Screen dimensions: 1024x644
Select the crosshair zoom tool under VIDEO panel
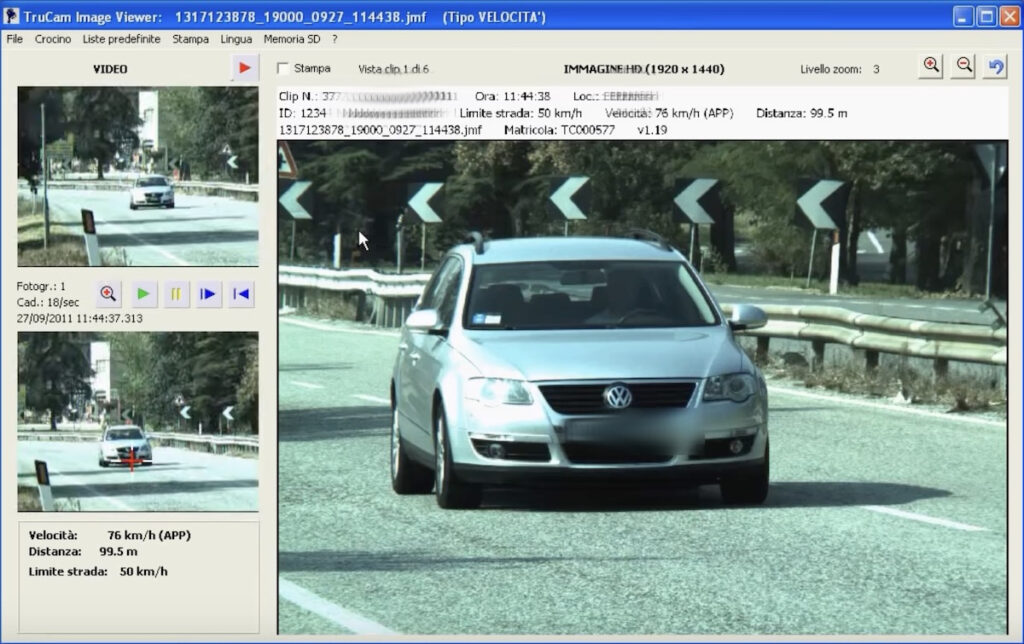pyautogui.click(x=107, y=293)
